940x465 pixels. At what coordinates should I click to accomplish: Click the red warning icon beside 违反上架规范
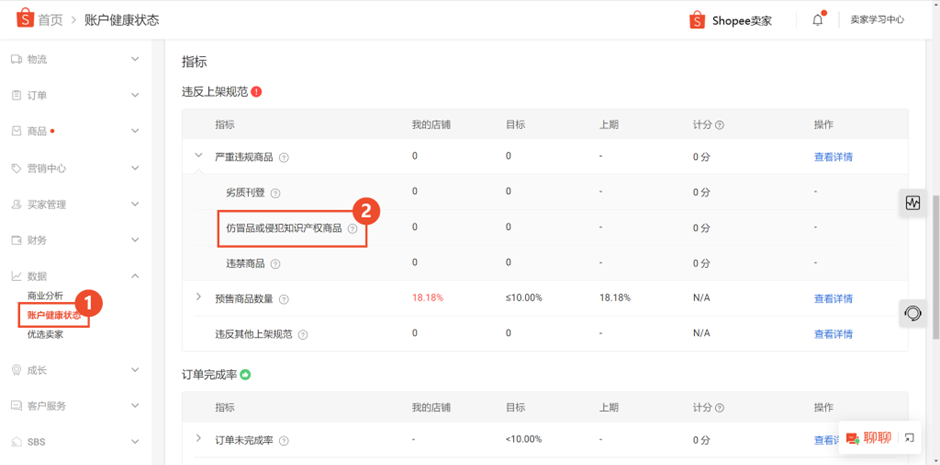point(257,92)
